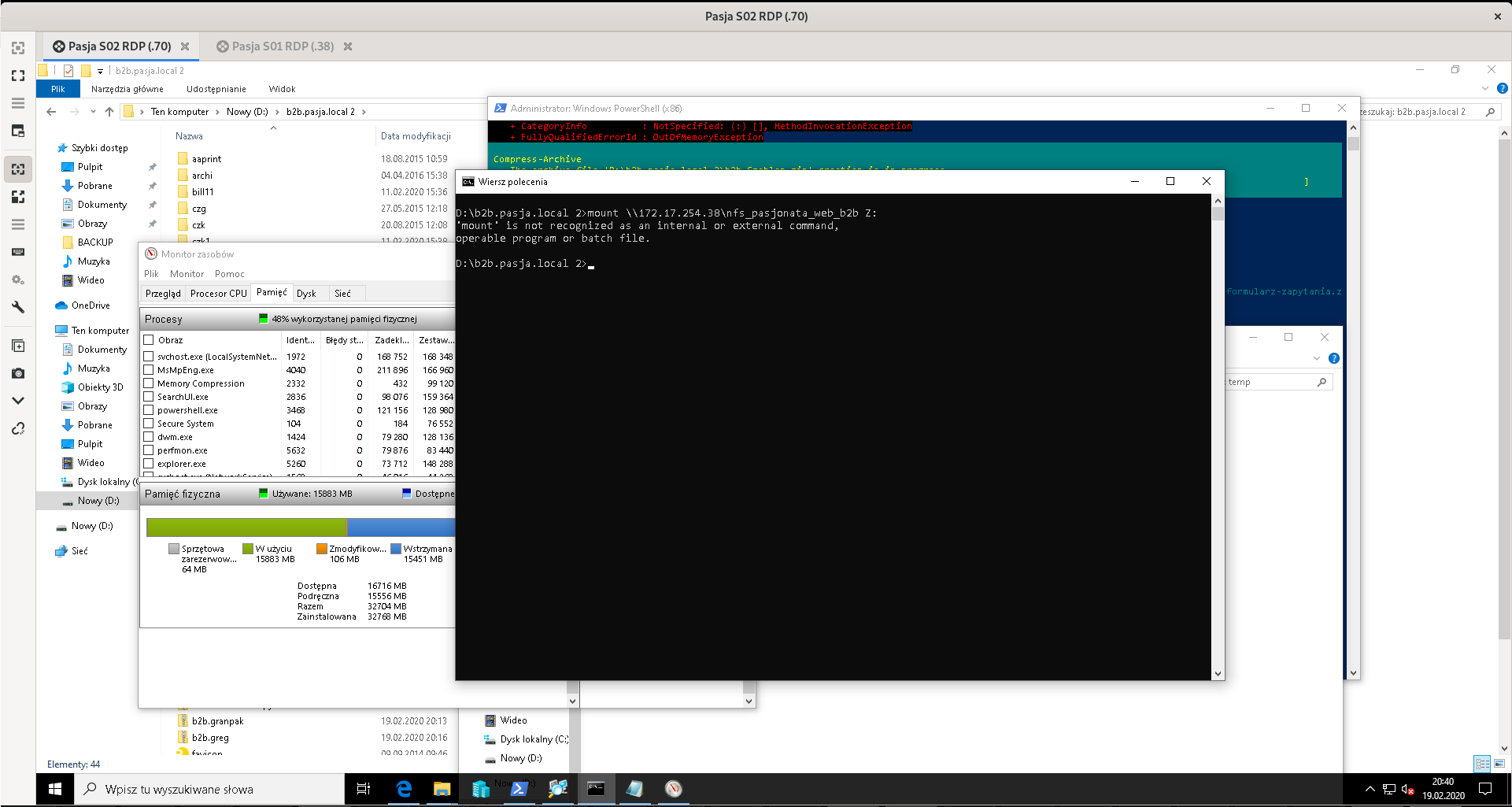Click Remmina preferences gears icon
This screenshot has width=1512, height=807.
[x=18, y=279]
